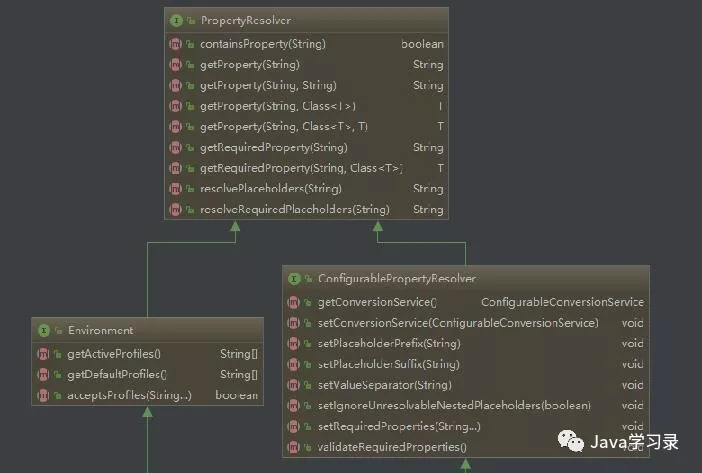Select the getProperty(String, String) method name
This screenshot has width=702, height=473.
click(268, 85)
